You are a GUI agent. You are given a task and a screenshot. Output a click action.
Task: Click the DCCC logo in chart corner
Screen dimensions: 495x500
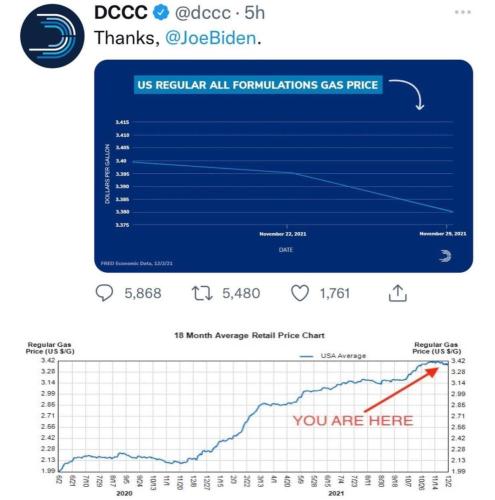click(x=445, y=256)
